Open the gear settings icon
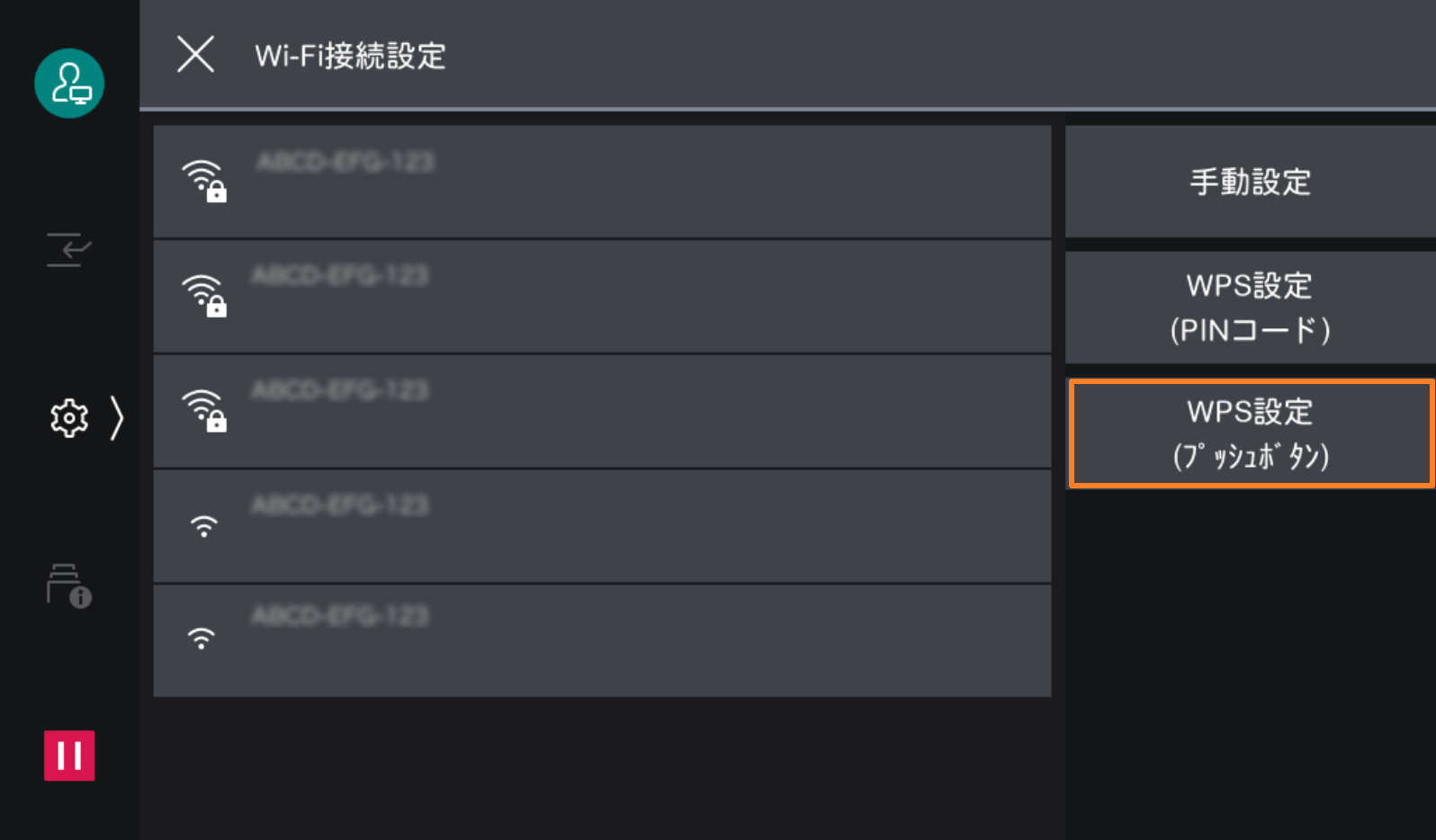Image resolution: width=1436 pixels, height=840 pixels. (69, 418)
